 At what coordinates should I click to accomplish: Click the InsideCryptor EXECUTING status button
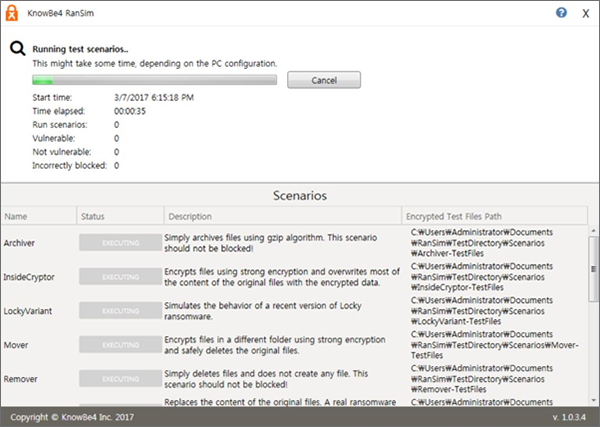121,277
